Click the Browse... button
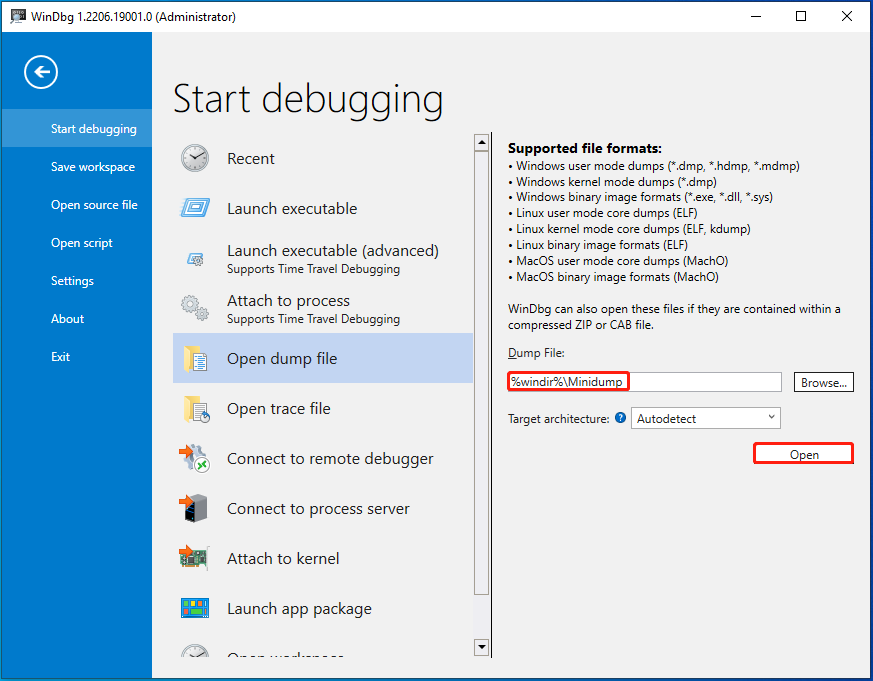Image resolution: width=873 pixels, height=681 pixels. point(823,383)
